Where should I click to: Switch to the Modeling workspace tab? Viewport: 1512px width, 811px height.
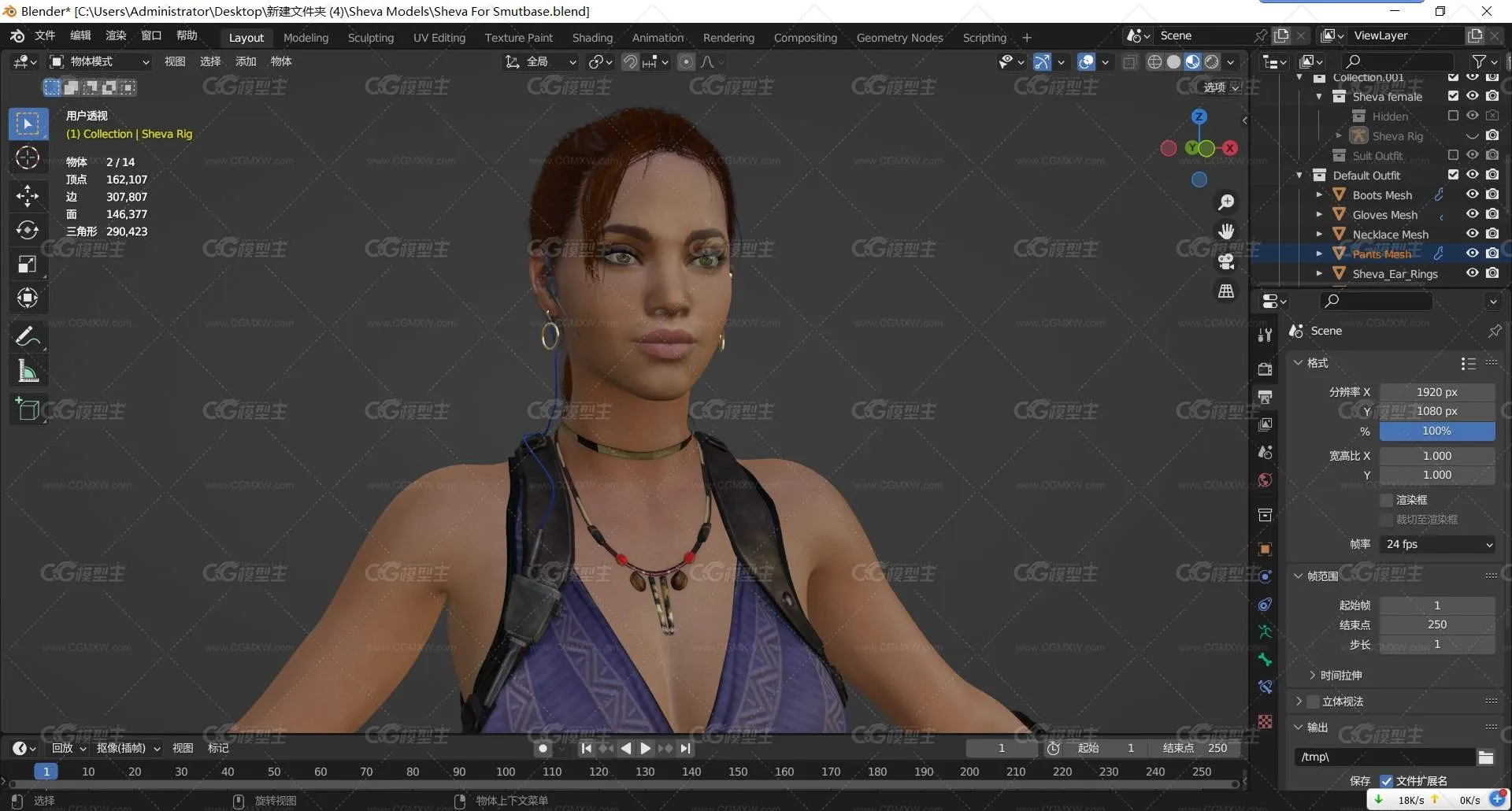[x=306, y=38]
